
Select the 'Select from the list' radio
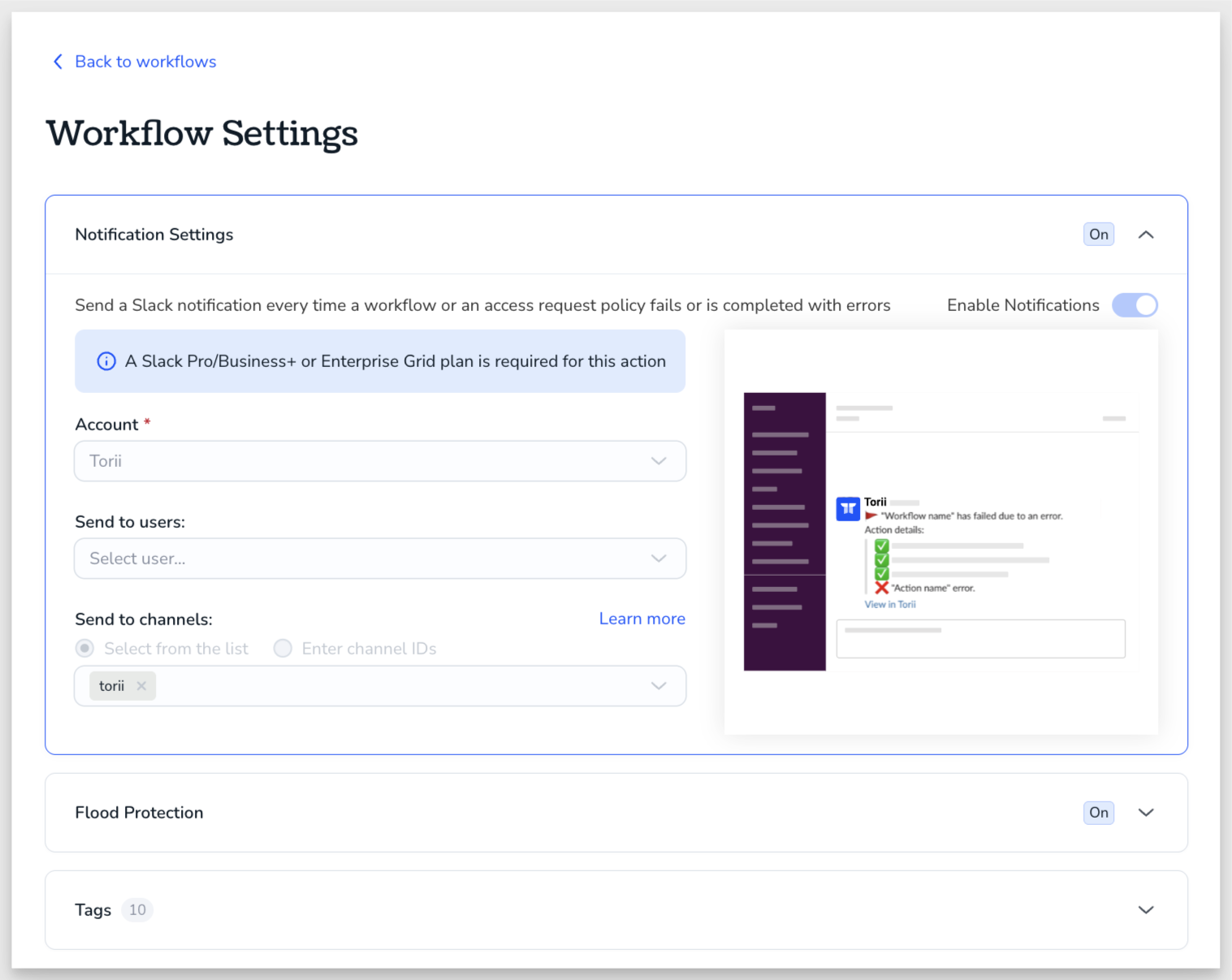point(84,649)
